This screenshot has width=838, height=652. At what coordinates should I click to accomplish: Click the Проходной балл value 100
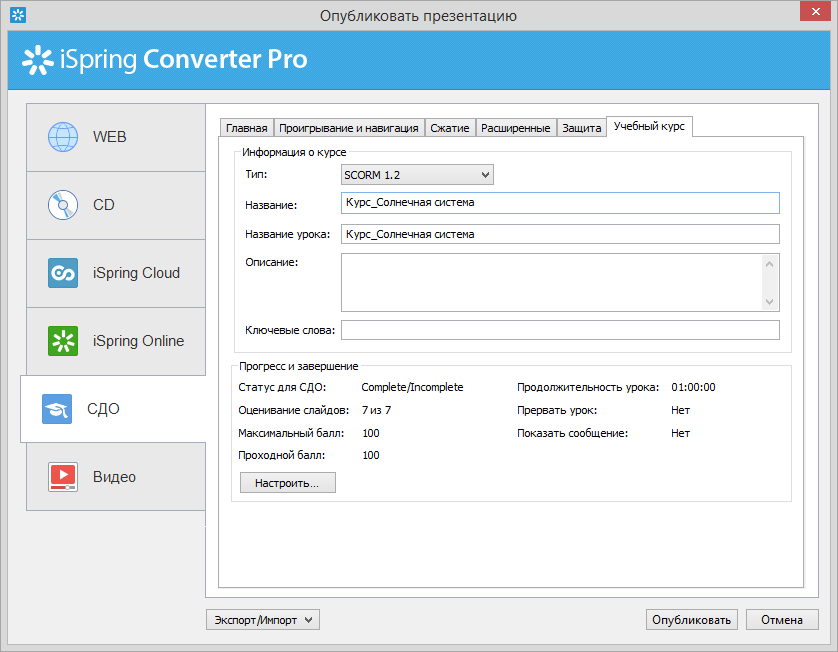click(x=371, y=455)
